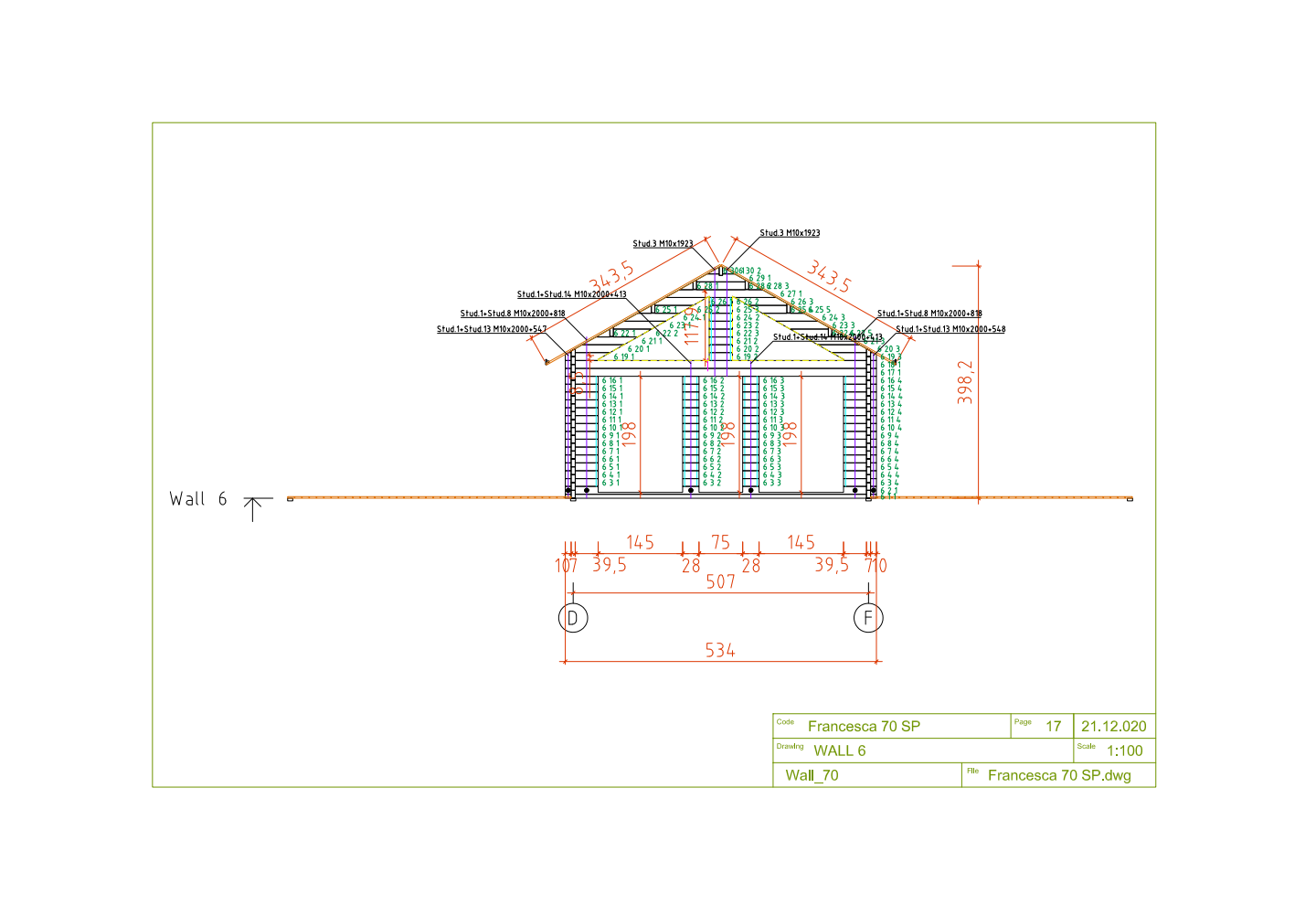Click the page number 17 field
The width and height of the screenshot is (1316, 905).
(x=1054, y=727)
